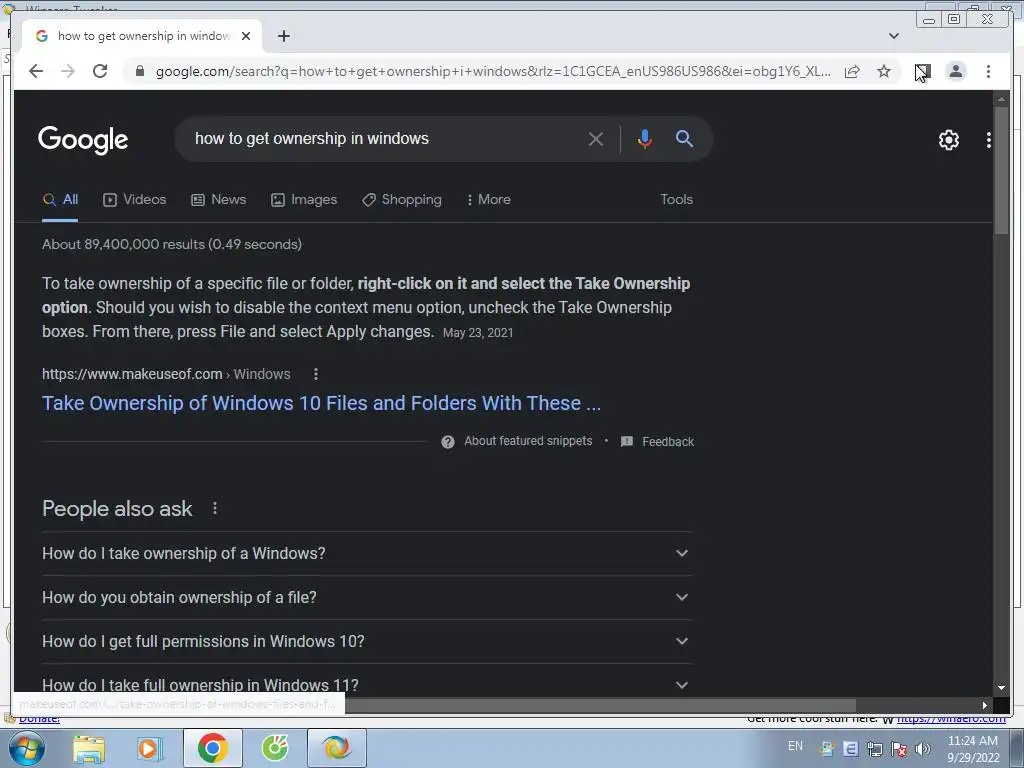Image resolution: width=1024 pixels, height=768 pixels.
Task: Expand 'How do I take full ownership in Windows 11?'
Action: click(x=367, y=684)
